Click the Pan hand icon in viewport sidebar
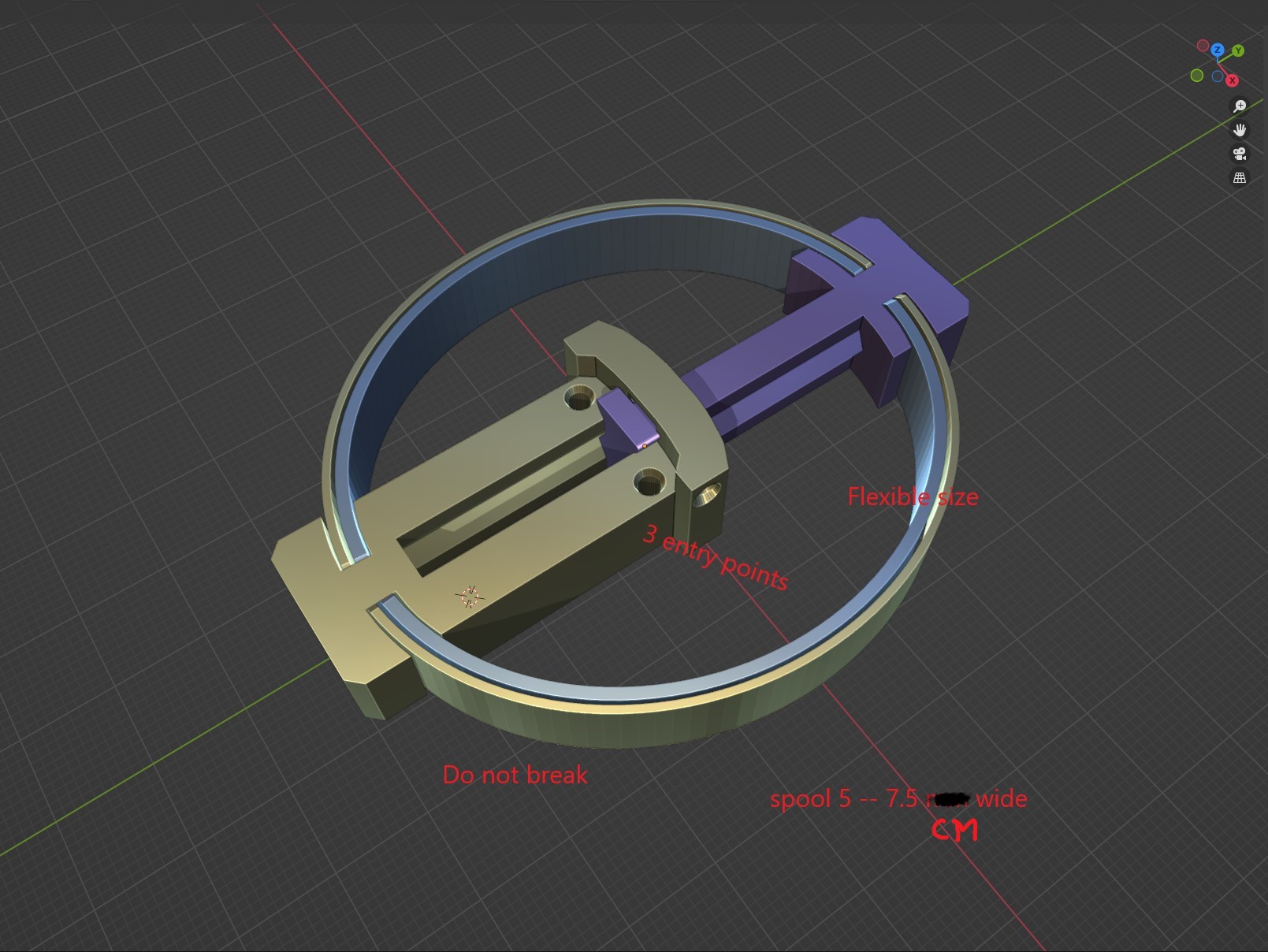 click(x=1240, y=130)
